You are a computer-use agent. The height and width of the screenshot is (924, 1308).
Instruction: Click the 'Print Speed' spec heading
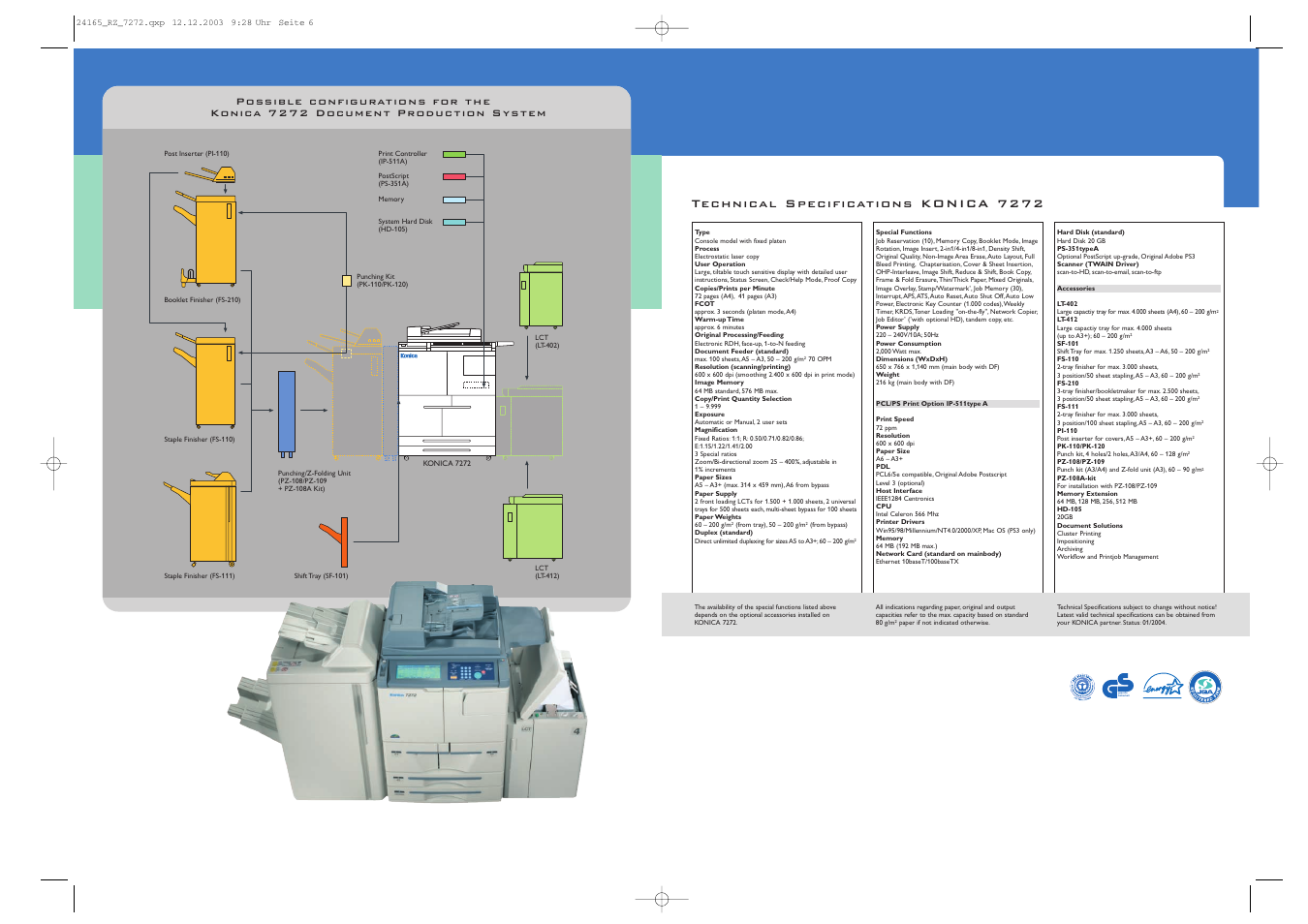(894, 419)
